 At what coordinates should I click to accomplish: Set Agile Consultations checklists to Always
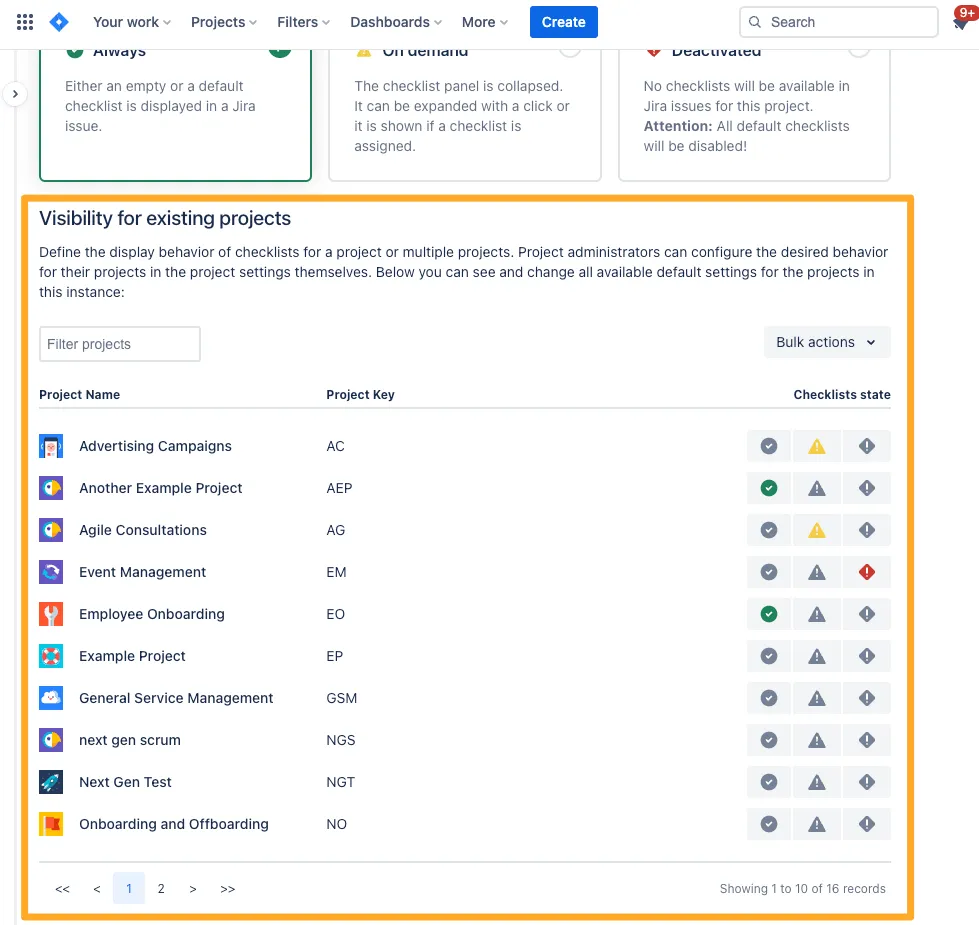click(769, 530)
